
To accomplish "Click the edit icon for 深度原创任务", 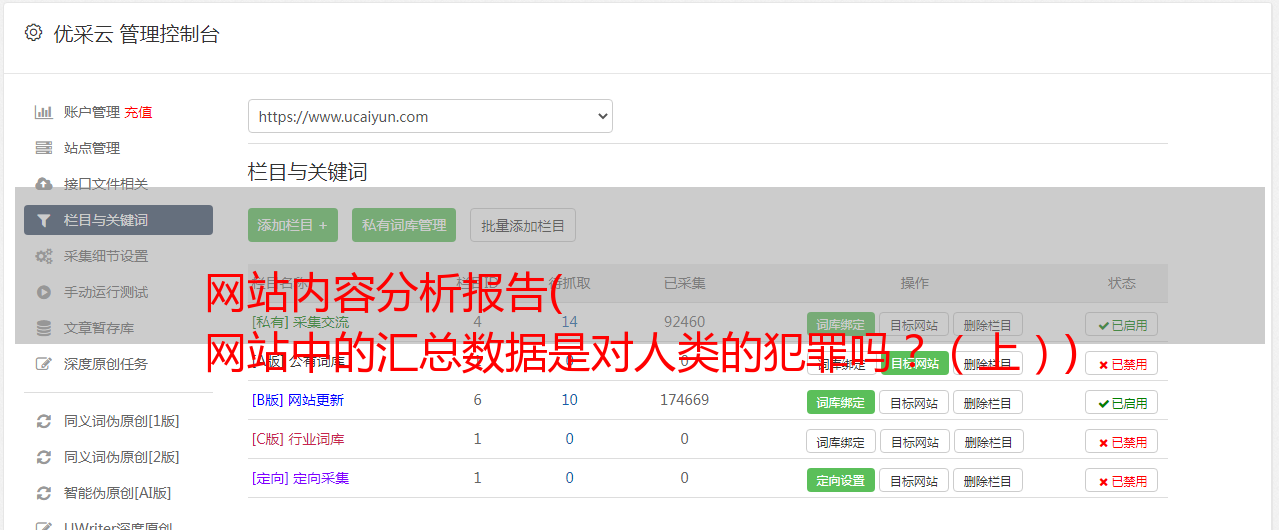I will [44, 364].
